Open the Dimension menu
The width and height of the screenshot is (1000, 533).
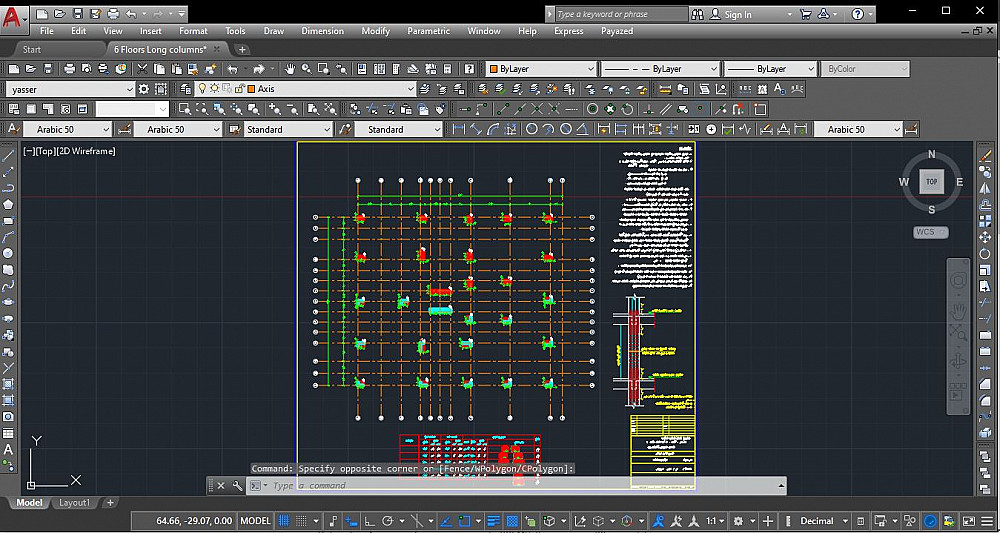(x=322, y=31)
